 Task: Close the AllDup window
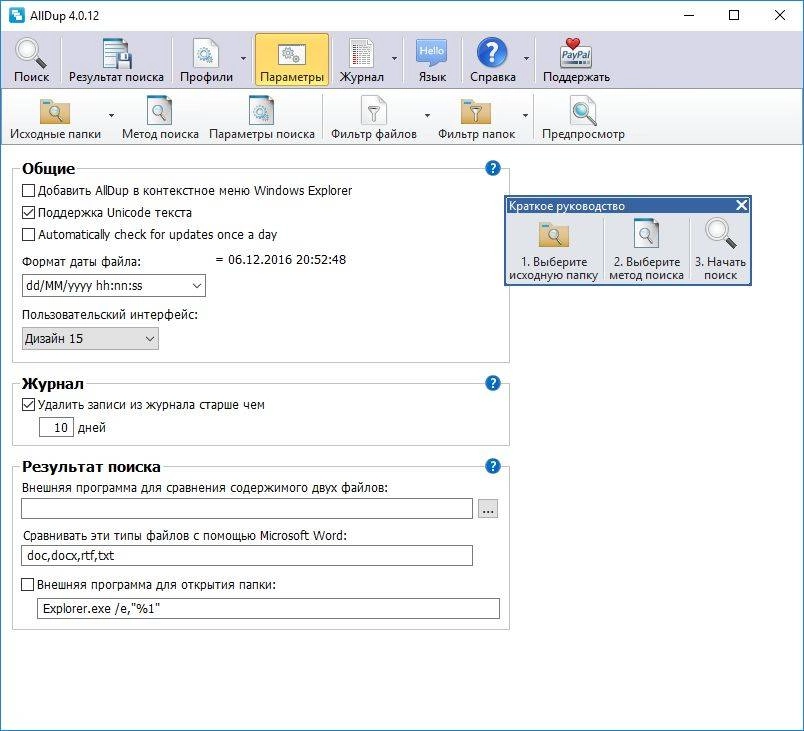(x=779, y=15)
